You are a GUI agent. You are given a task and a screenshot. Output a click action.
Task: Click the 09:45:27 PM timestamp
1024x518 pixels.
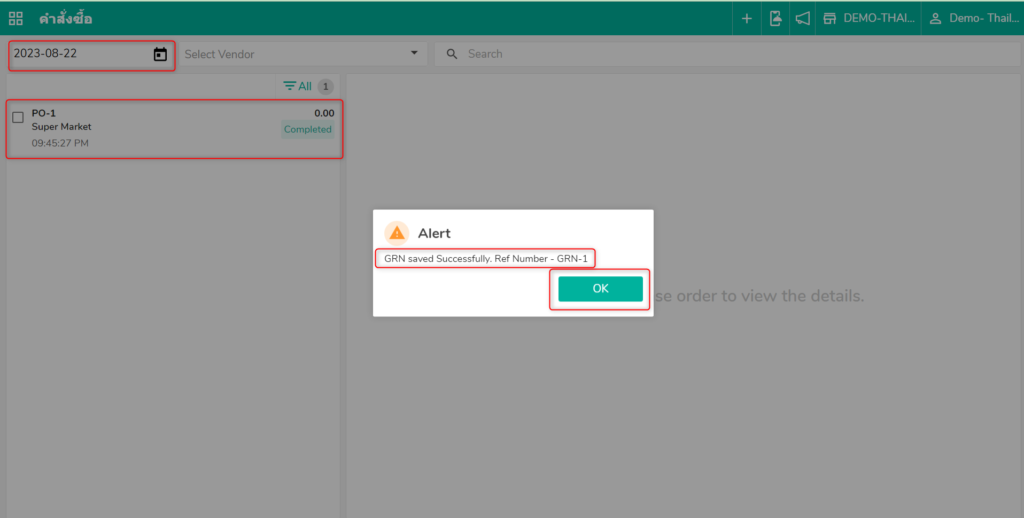coord(60,143)
